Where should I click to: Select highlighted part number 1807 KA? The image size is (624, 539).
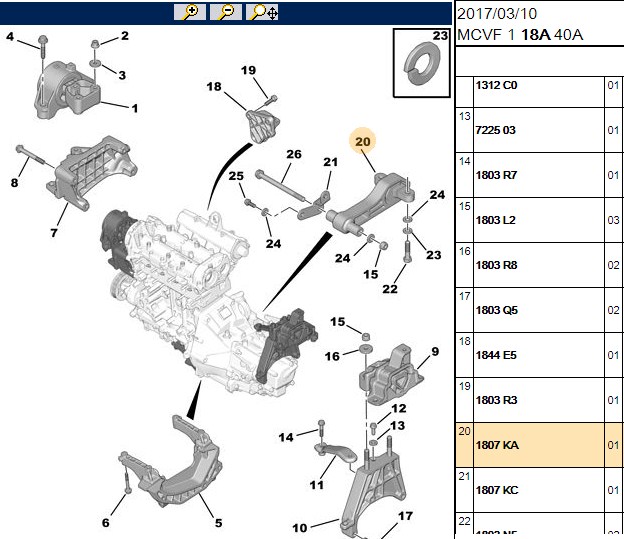click(x=497, y=445)
